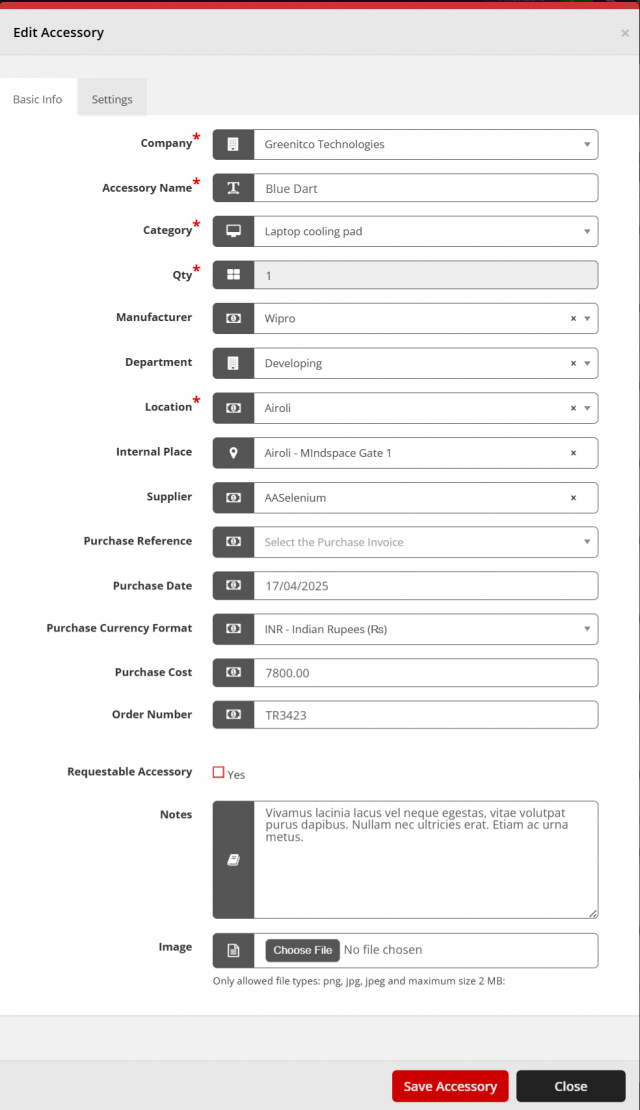Switch to the Settings tab
The width and height of the screenshot is (640, 1110).
tap(112, 99)
